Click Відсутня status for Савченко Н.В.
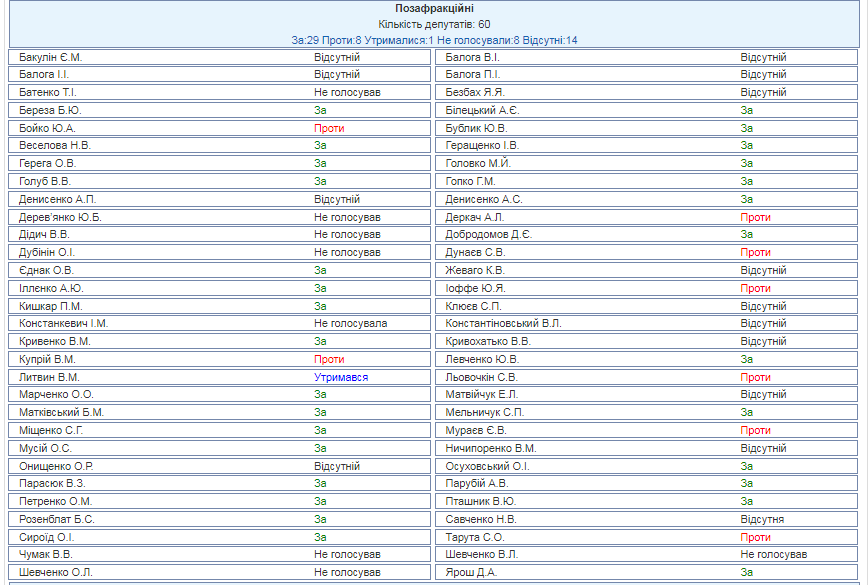Viewport: 868px width, 585px height. [762, 519]
